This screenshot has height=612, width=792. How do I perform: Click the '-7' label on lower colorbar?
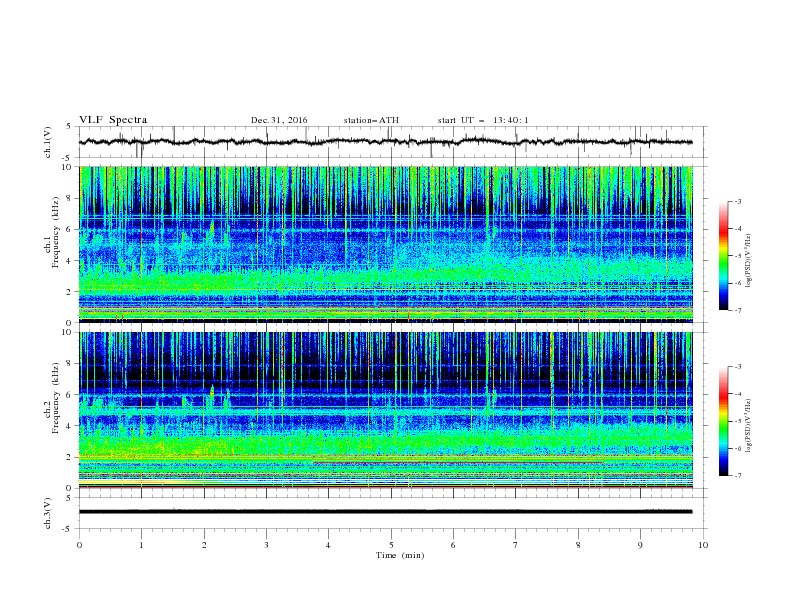click(737, 475)
